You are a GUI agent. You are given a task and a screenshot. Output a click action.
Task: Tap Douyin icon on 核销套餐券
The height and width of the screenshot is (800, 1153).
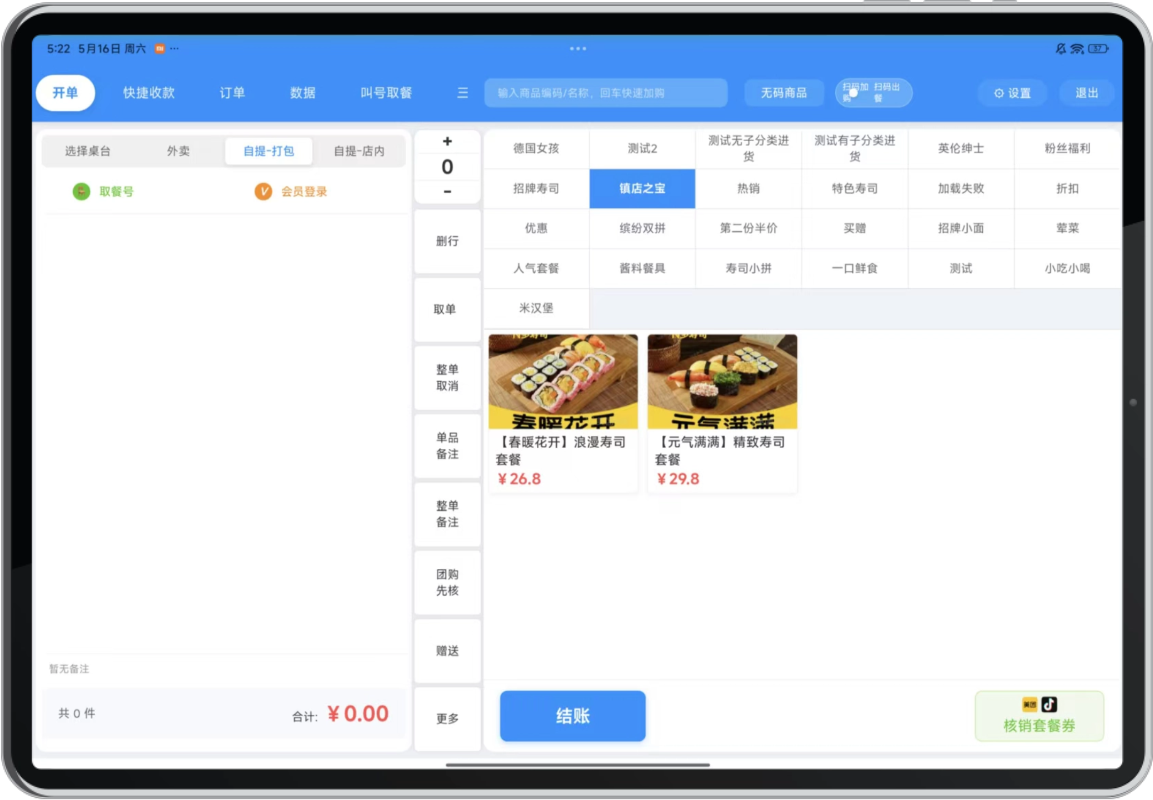[1049, 704]
